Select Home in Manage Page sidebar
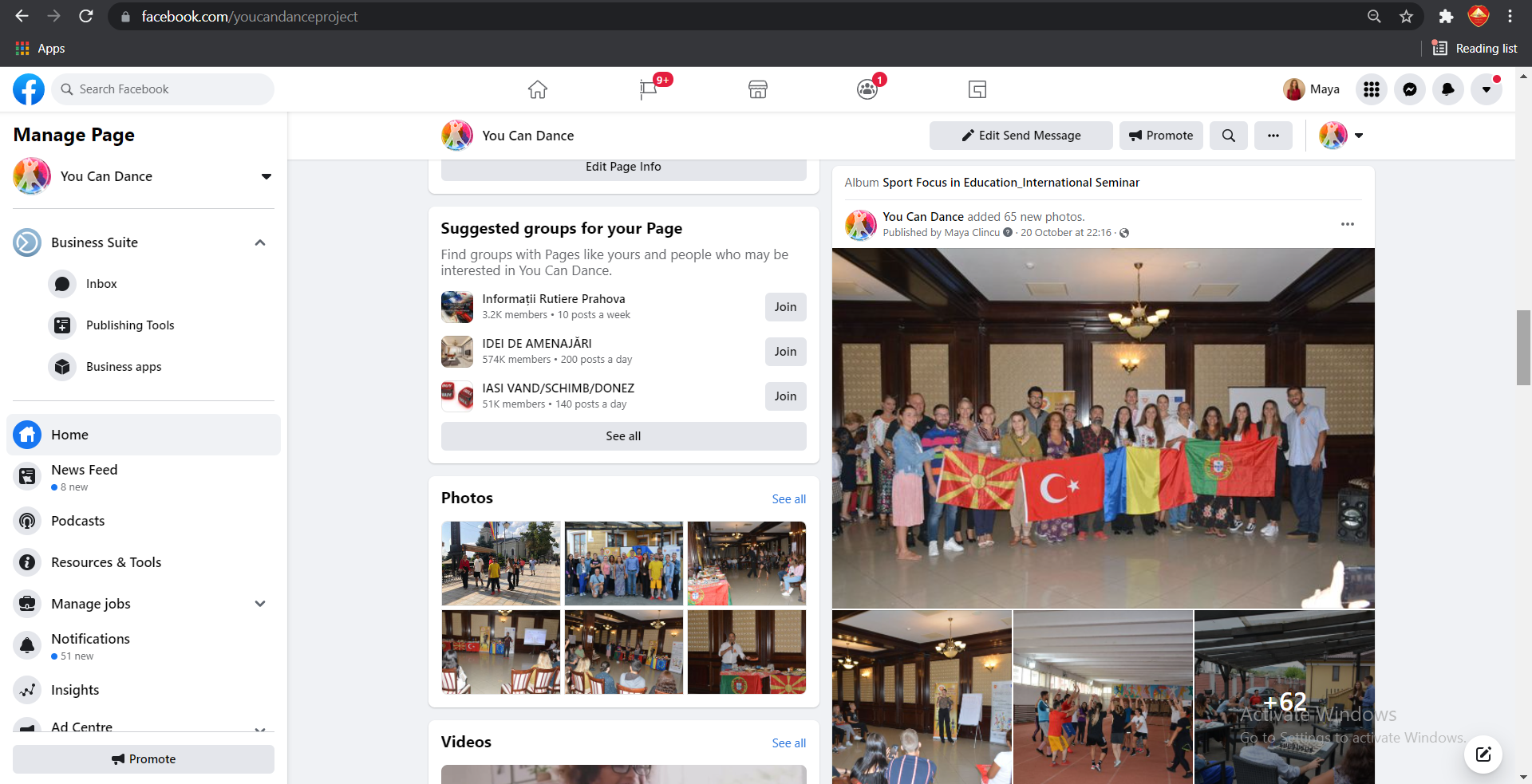Viewport: 1532px width, 784px height. tap(144, 435)
